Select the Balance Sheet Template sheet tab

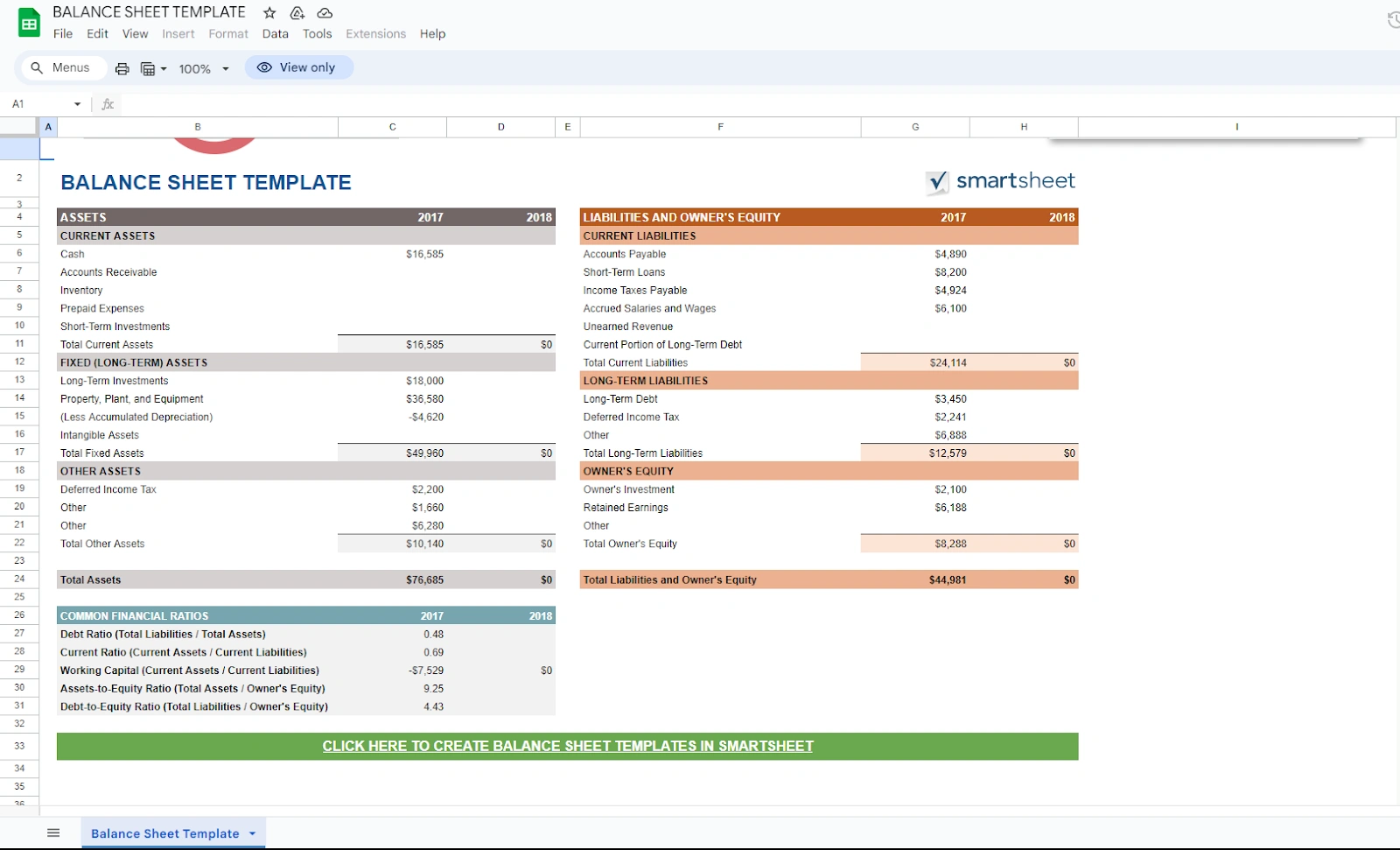pyautogui.click(x=165, y=833)
